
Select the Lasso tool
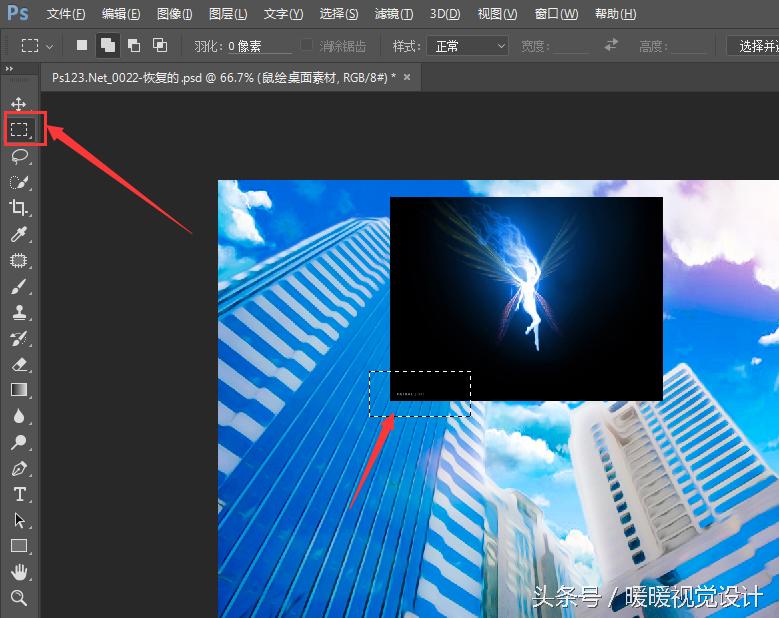(x=19, y=156)
